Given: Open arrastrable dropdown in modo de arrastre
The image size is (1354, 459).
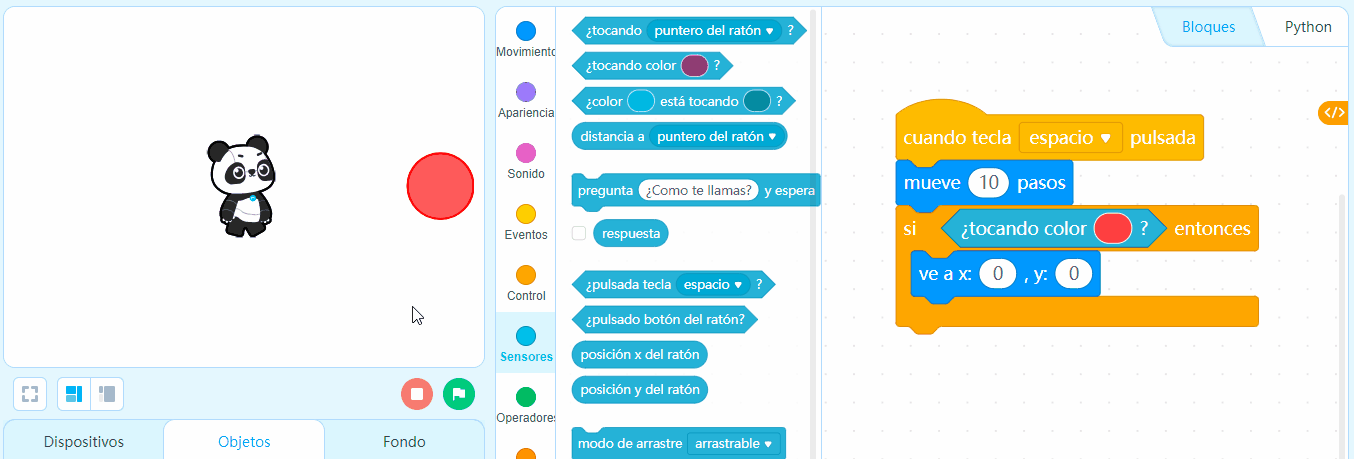Looking at the screenshot, I should [734, 443].
